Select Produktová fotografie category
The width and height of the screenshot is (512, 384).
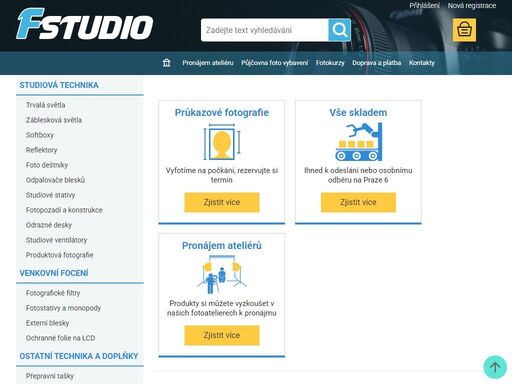tap(59, 255)
